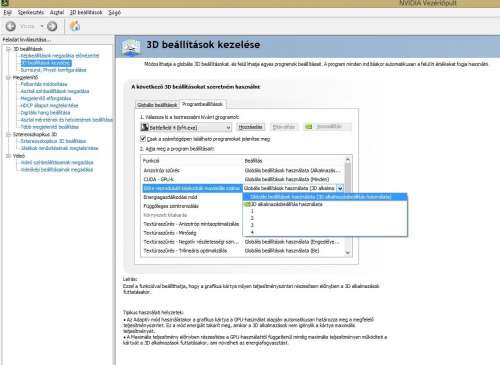Viewport: 500px width, 365px height.
Task: Open the Súgó menu
Action: coord(114,12)
